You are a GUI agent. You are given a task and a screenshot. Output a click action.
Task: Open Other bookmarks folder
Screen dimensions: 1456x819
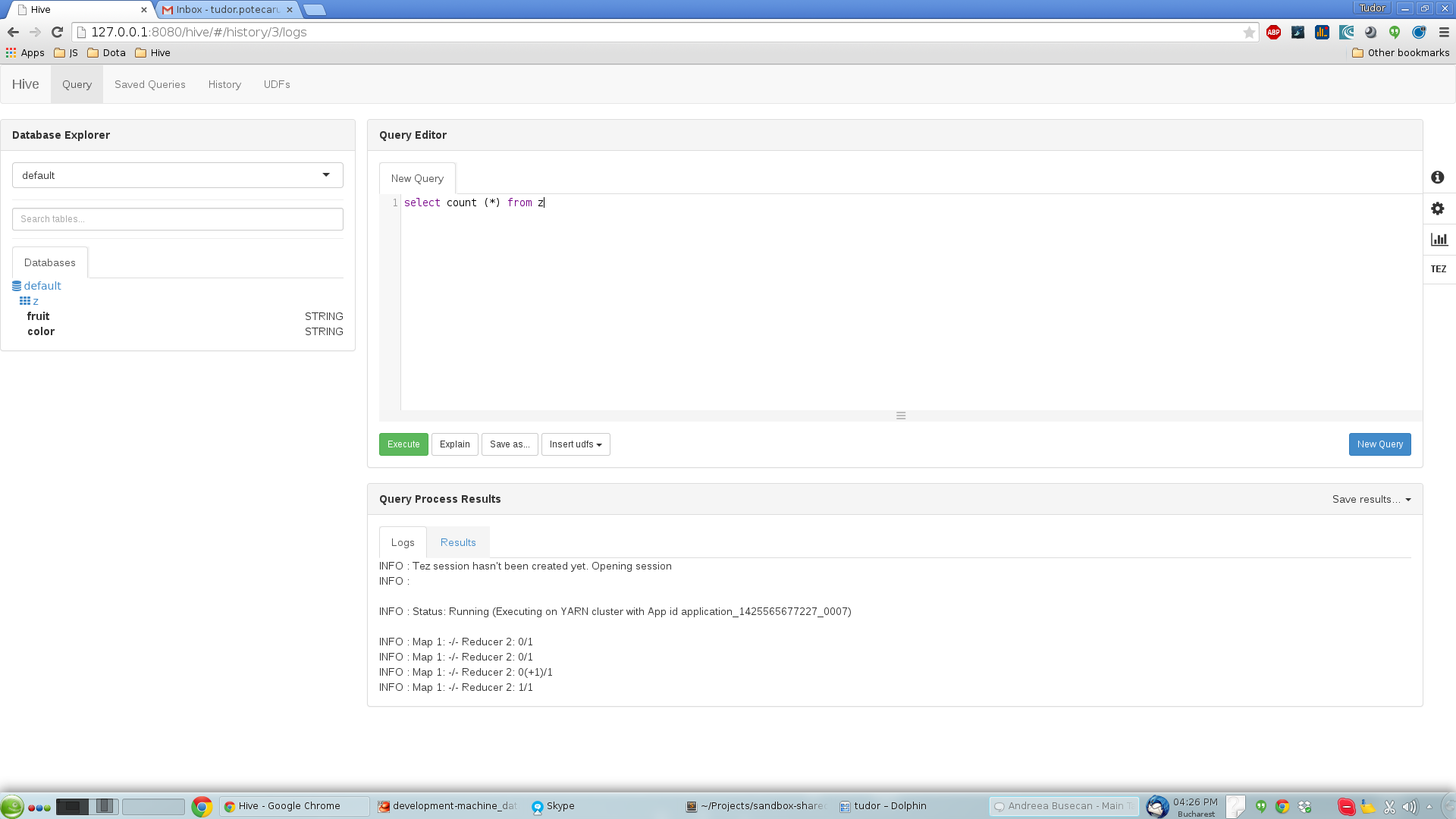pyautogui.click(x=1401, y=52)
